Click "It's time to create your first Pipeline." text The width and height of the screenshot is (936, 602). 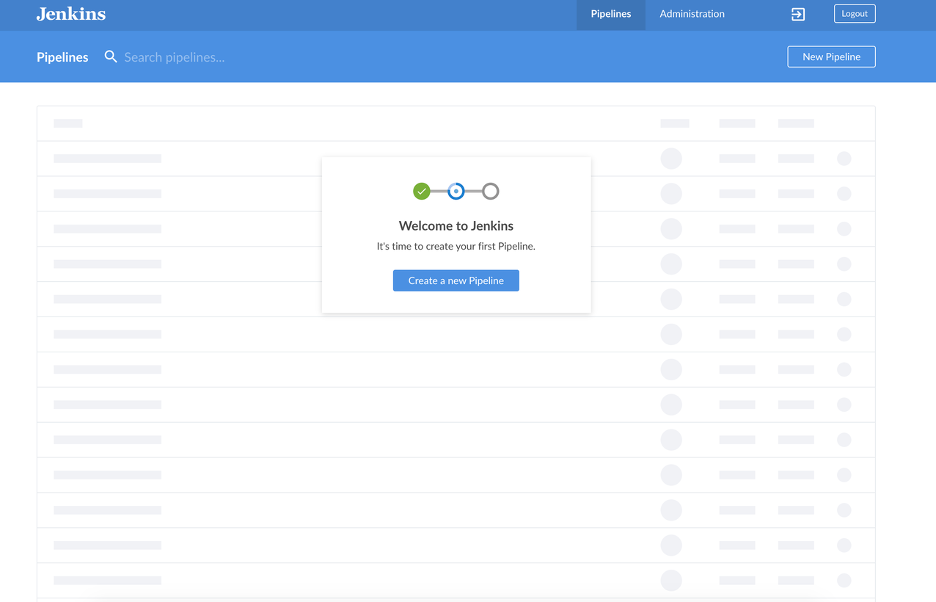pyautogui.click(x=456, y=246)
